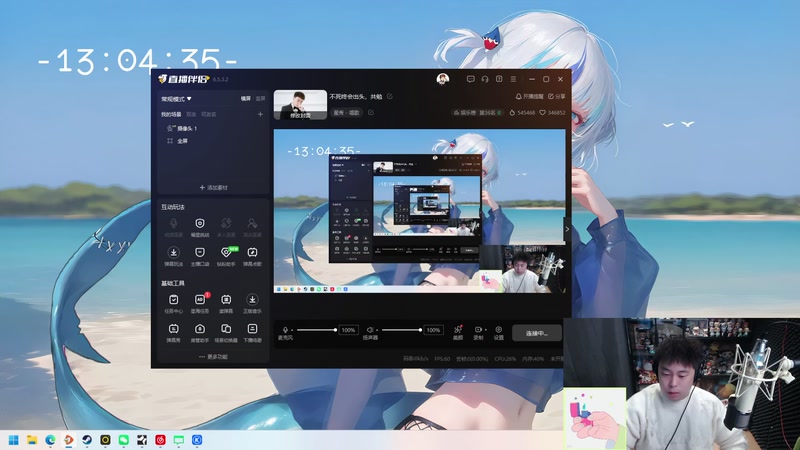Open Windows Start button on taskbar
Viewport: 800px width, 450px height.
(x=14, y=440)
